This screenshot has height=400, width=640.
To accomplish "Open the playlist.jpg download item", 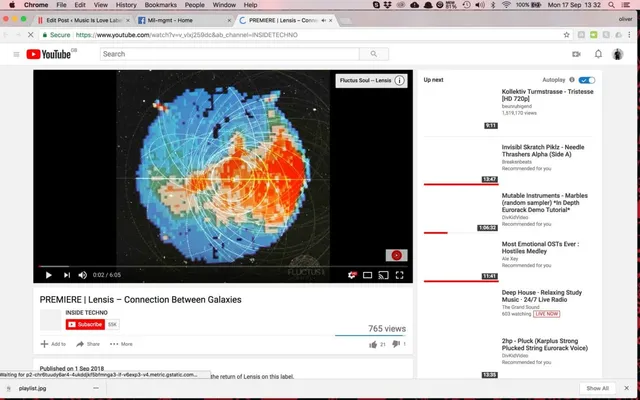I will [x=33, y=389].
